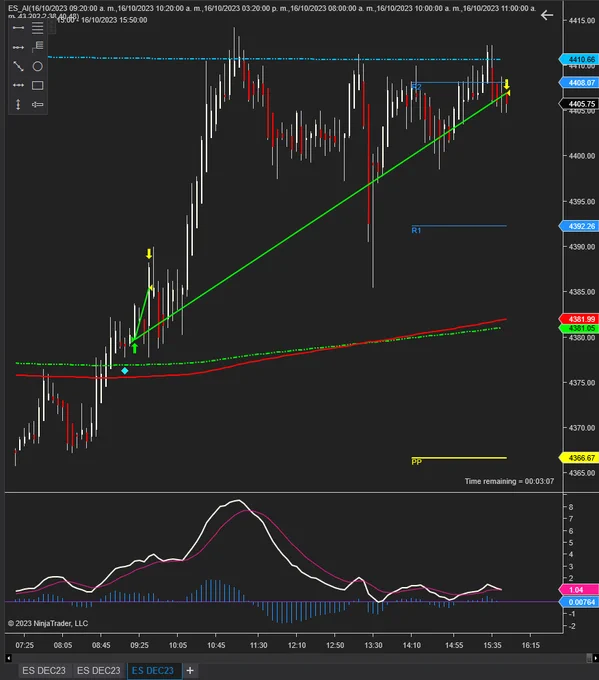Viewport: 599px width, 680px height.
Task: Select the horizontal line segment drawing tool
Action: (x=18, y=28)
